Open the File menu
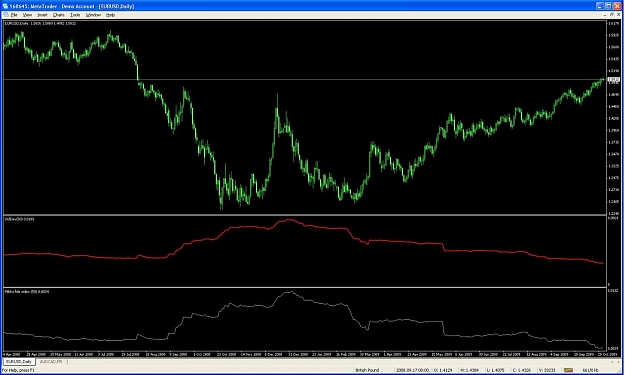This screenshot has height=375, width=625. tap(14, 15)
